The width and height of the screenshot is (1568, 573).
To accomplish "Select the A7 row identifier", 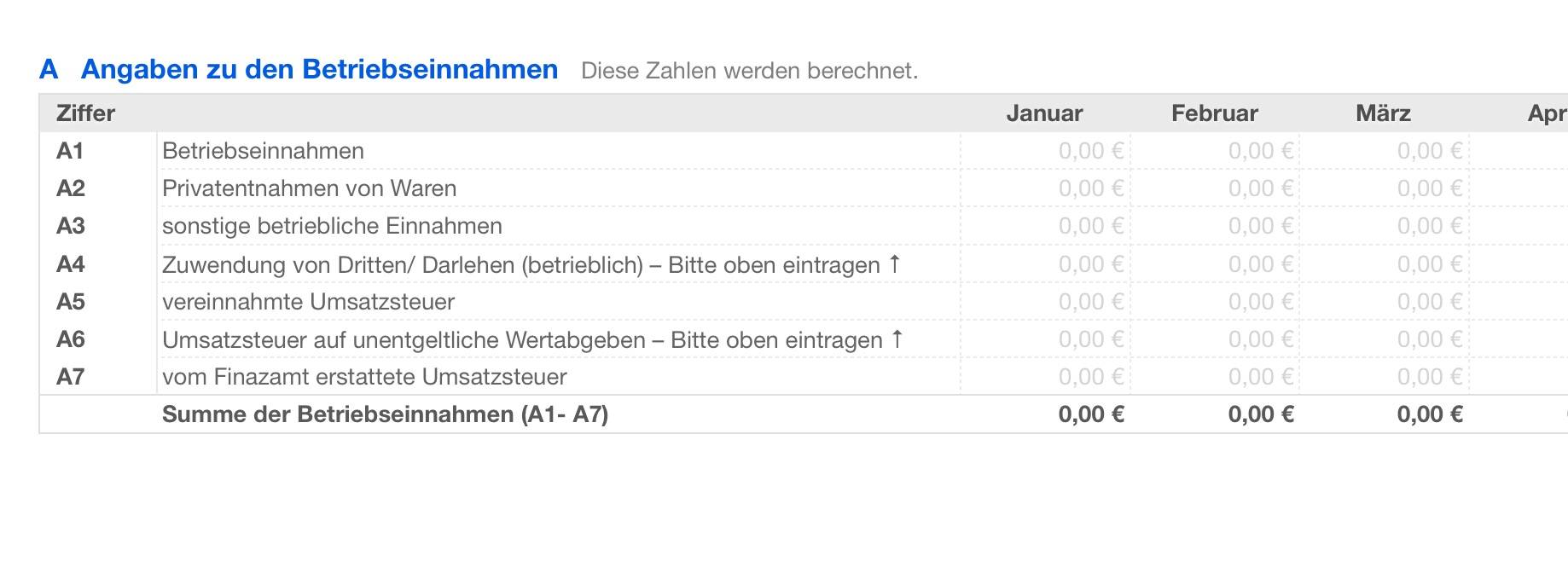I will (71, 377).
